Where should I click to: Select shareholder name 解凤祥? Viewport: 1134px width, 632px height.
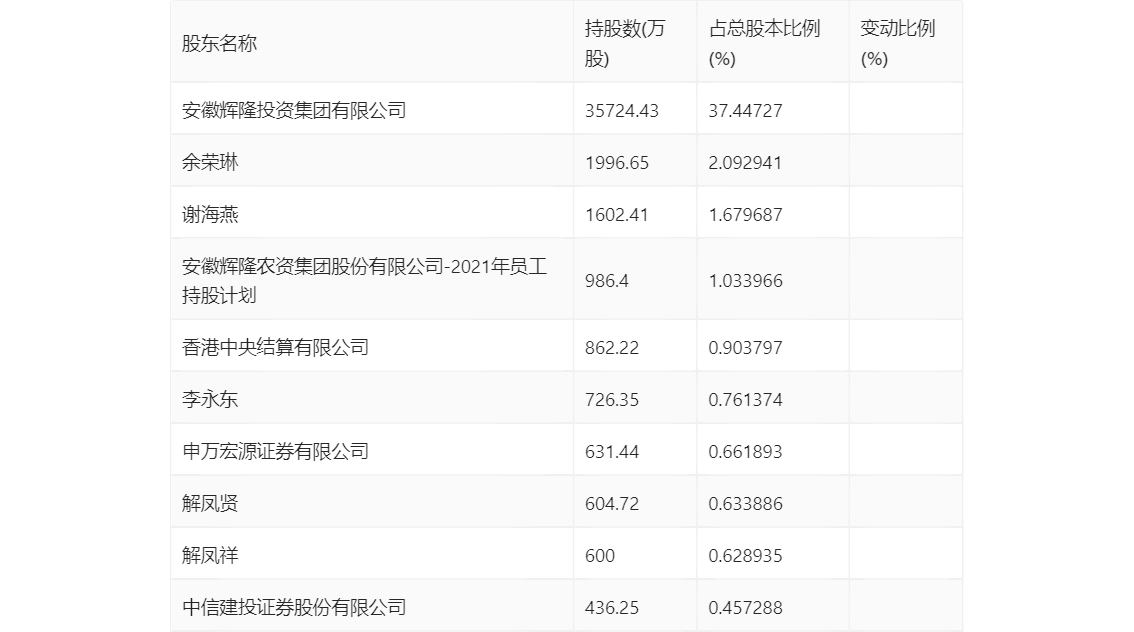coord(210,556)
